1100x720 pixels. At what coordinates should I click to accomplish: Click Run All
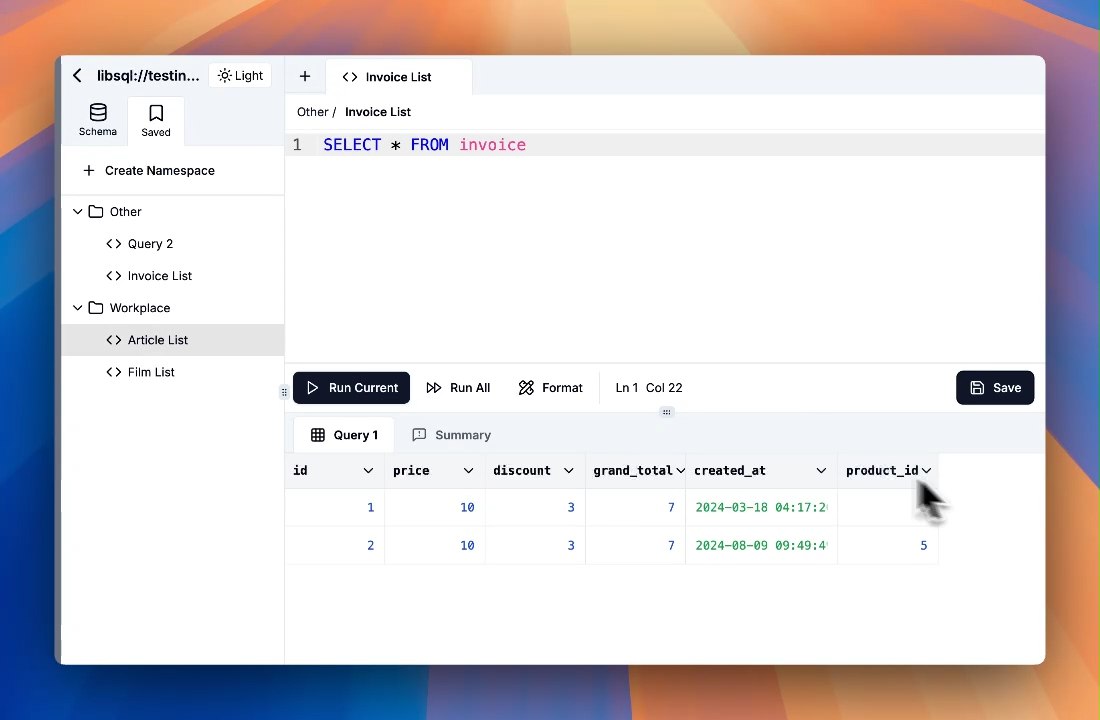(x=458, y=387)
